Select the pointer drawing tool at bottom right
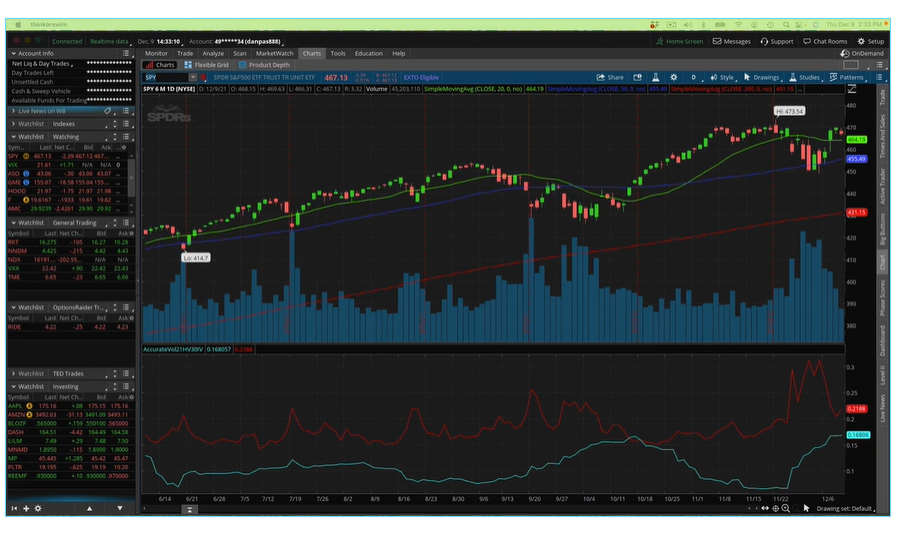The width and height of the screenshot is (897, 550). point(806,508)
